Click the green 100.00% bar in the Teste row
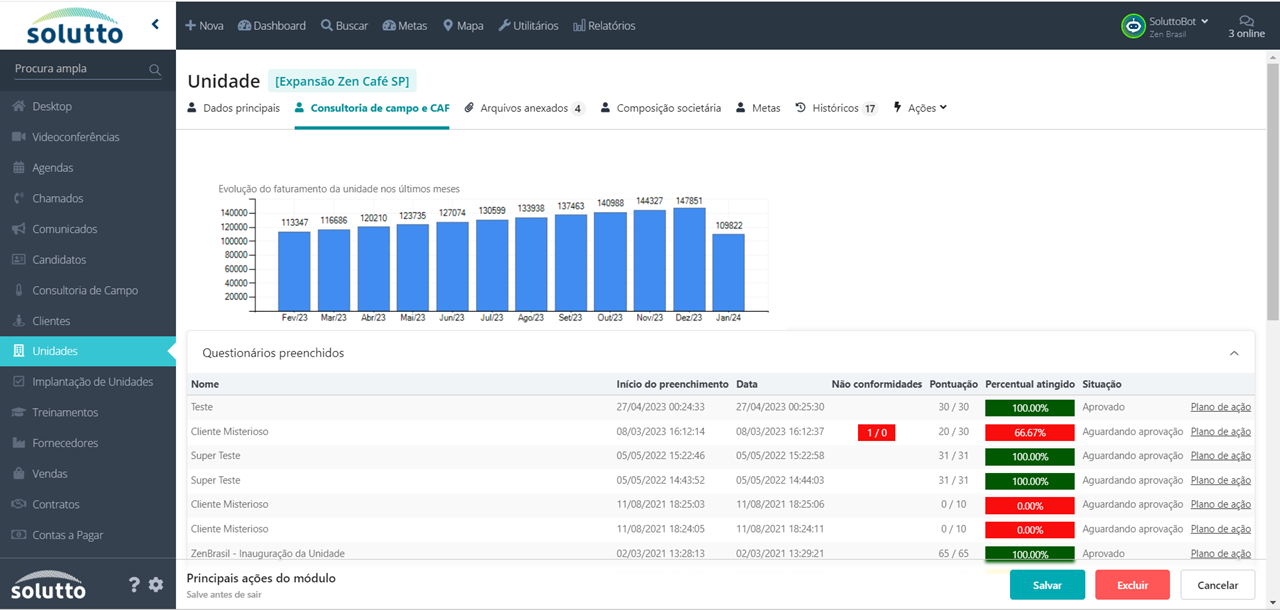Screen dimensions: 1280x610 [1030, 408]
